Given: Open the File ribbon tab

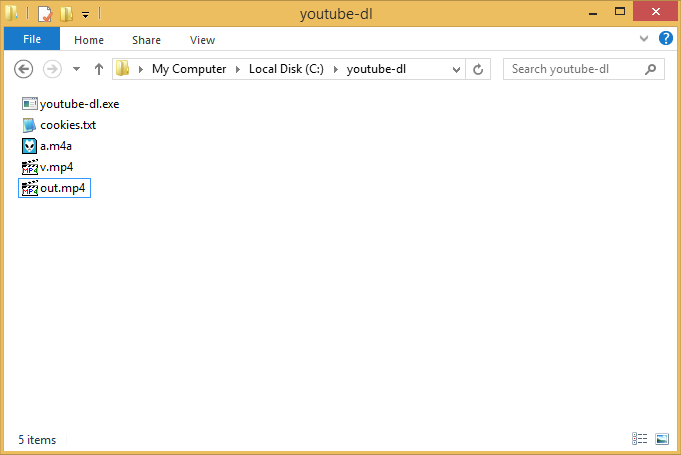Looking at the screenshot, I should 32,39.
